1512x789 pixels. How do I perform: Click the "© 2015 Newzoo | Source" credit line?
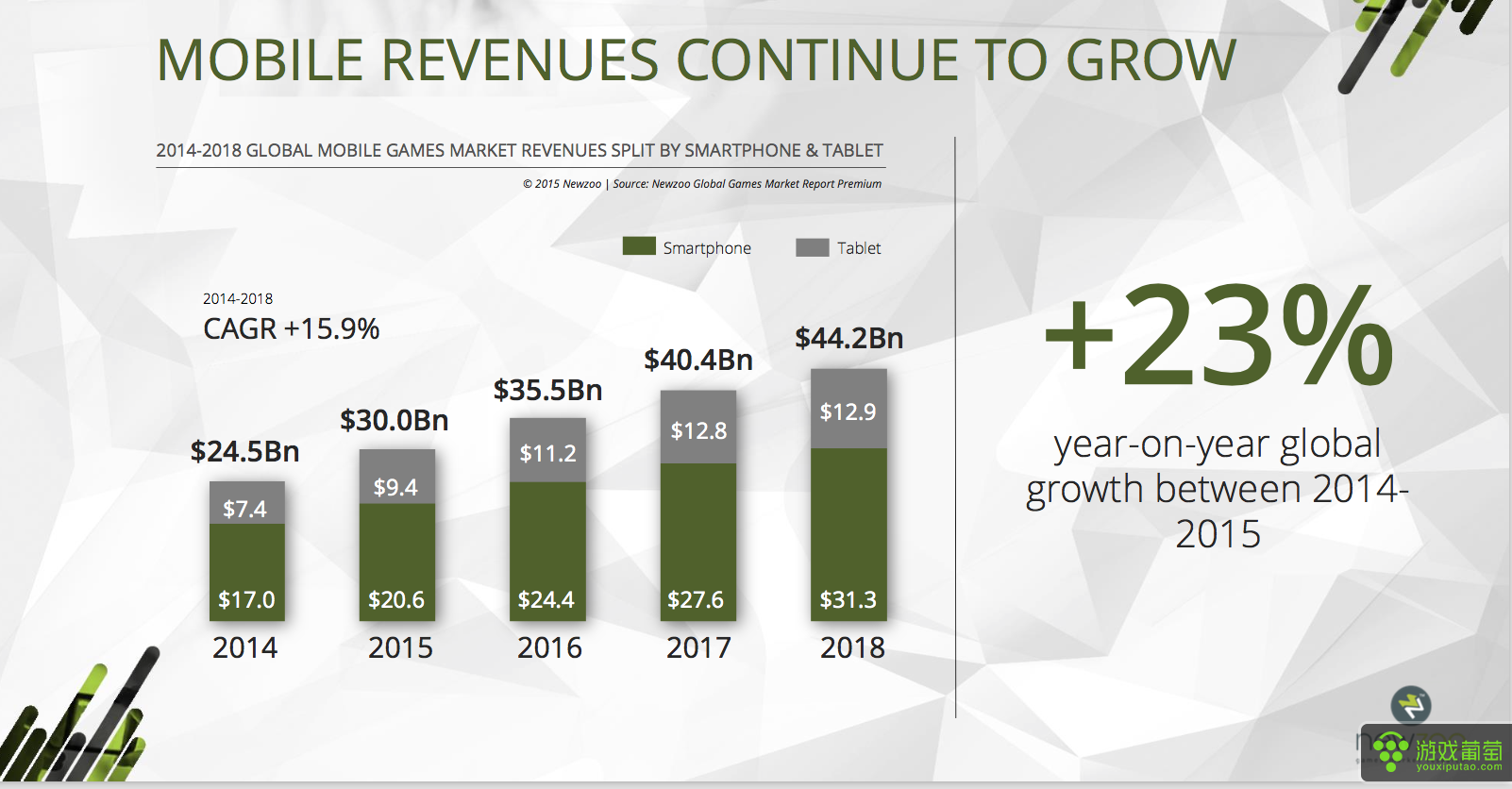pos(702,184)
